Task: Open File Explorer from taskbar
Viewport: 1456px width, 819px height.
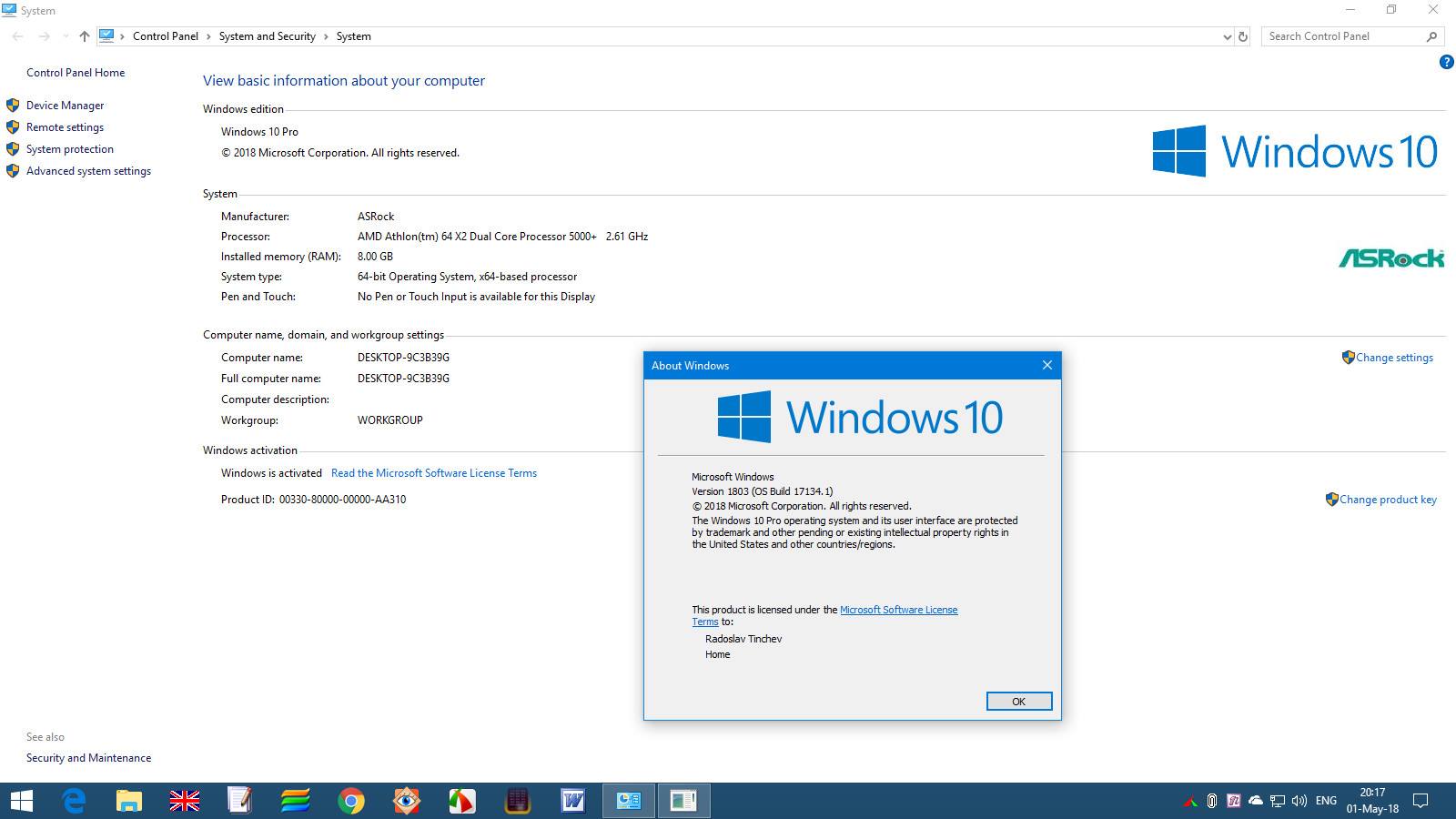Action: pyautogui.click(x=128, y=801)
